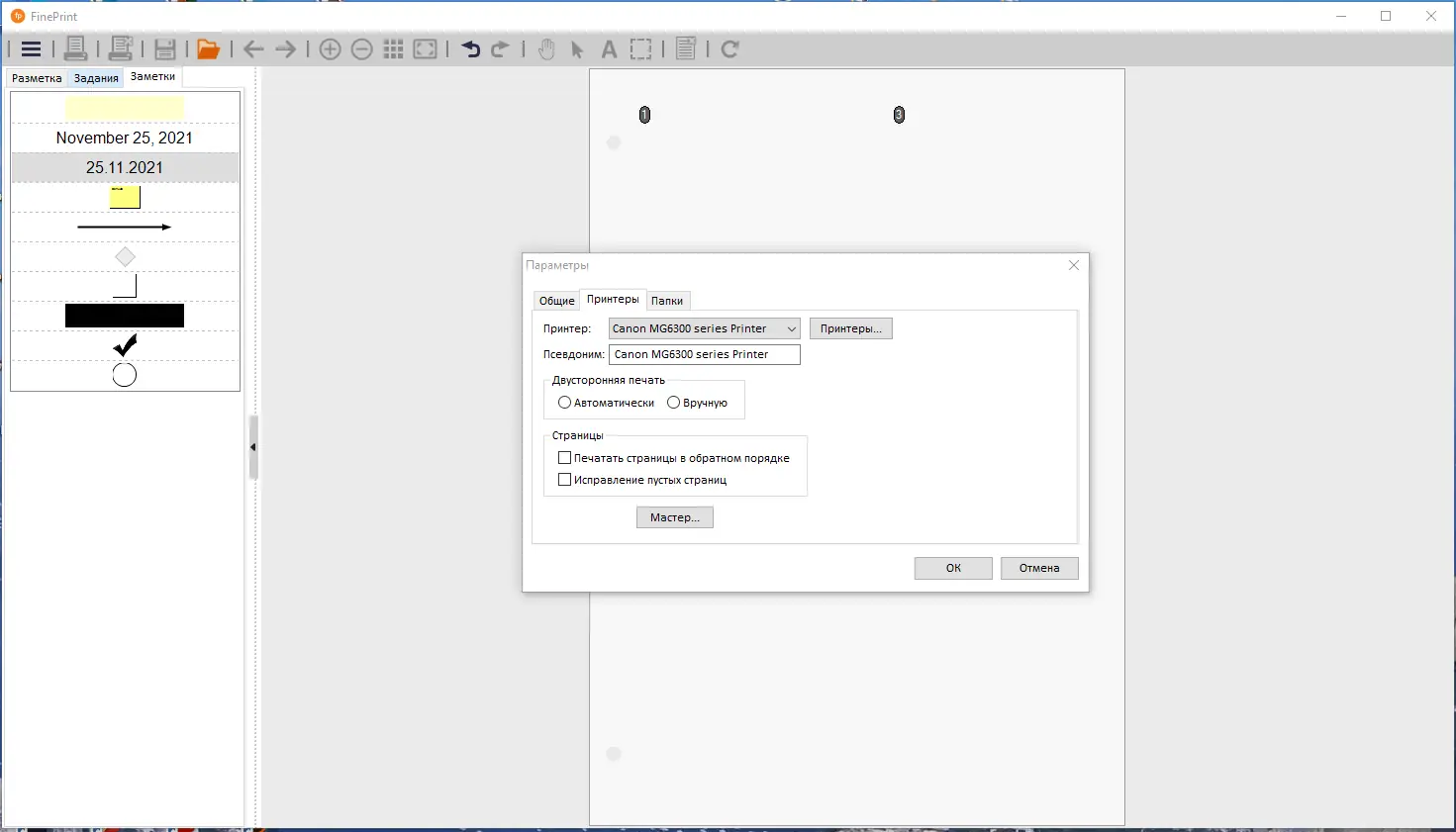Select the Вручную duplex radio button
Screen dimensions: 1456x832
click(x=673, y=403)
